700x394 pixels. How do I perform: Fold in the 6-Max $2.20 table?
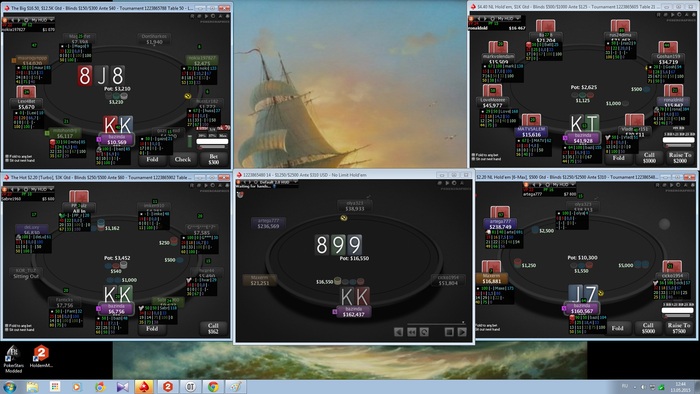click(x=617, y=328)
